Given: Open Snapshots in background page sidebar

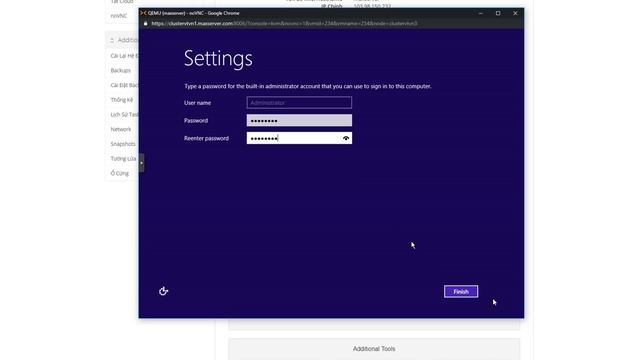Looking at the screenshot, I should point(123,144).
